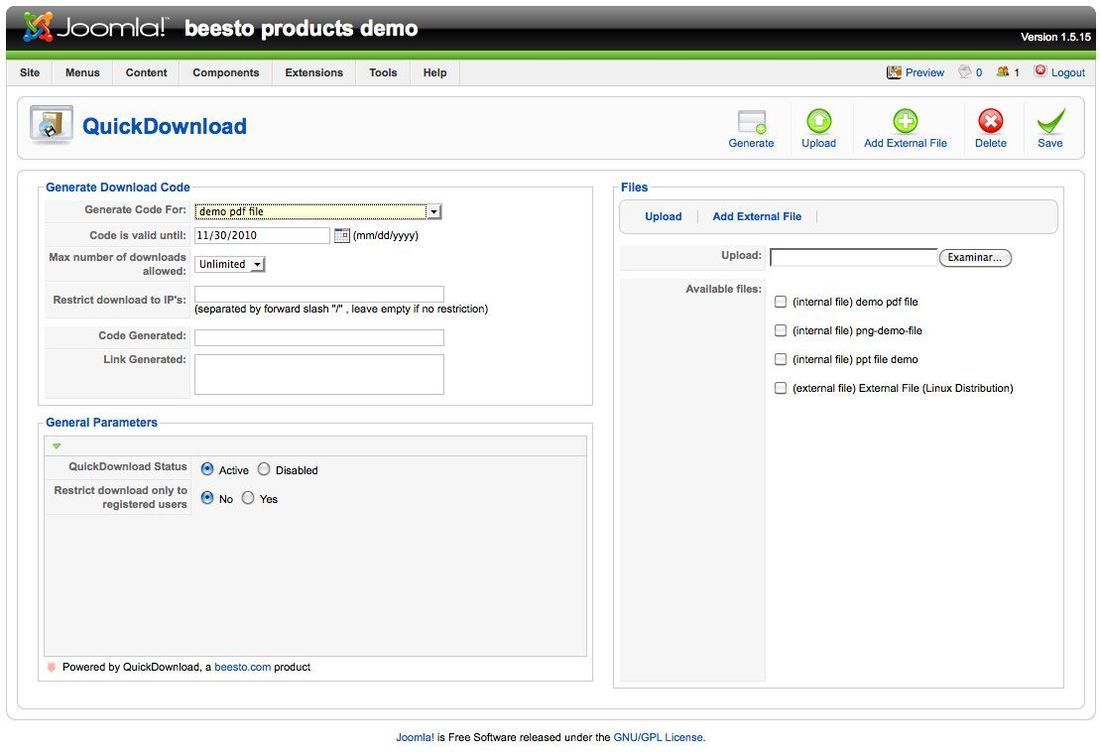Click the Link Generated text area
The image size is (1100, 756).
319,374
